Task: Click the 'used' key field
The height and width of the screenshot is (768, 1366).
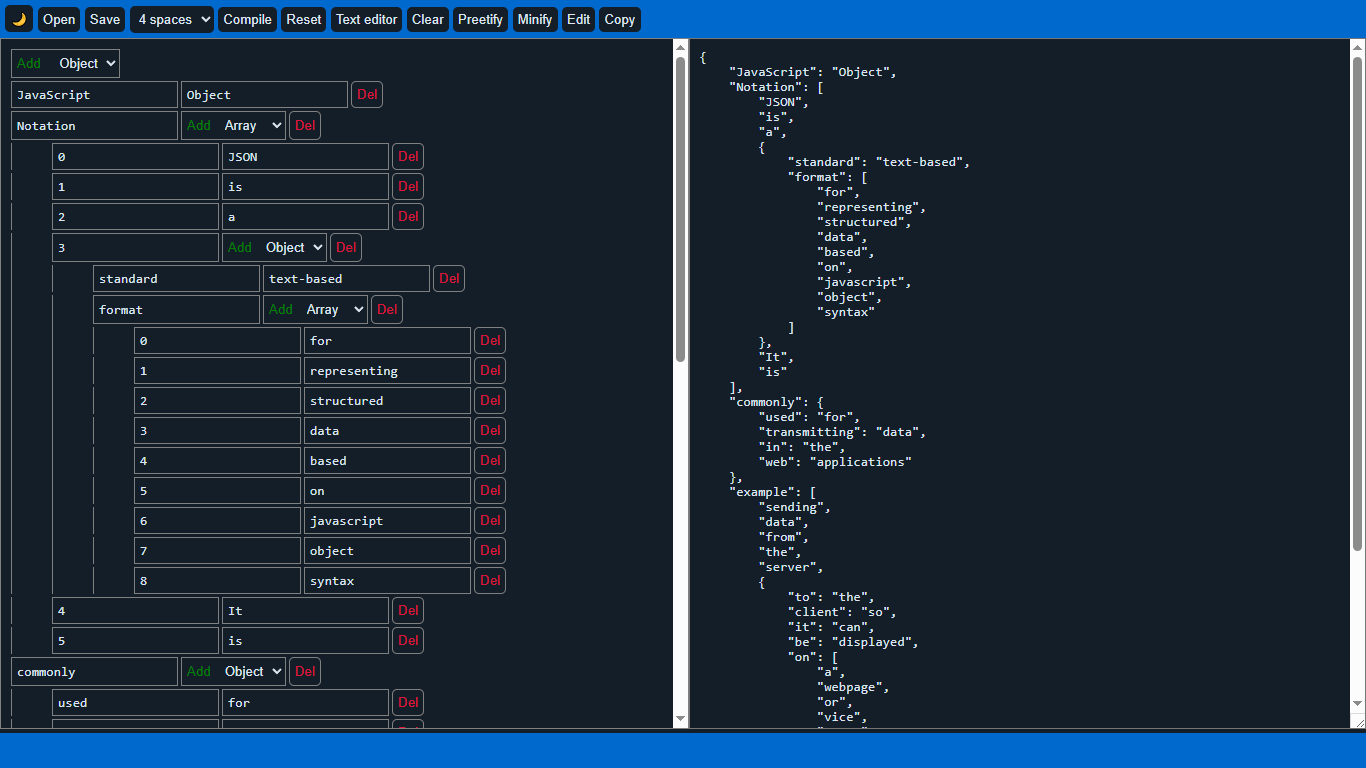Action: click(x=135, y=703)
